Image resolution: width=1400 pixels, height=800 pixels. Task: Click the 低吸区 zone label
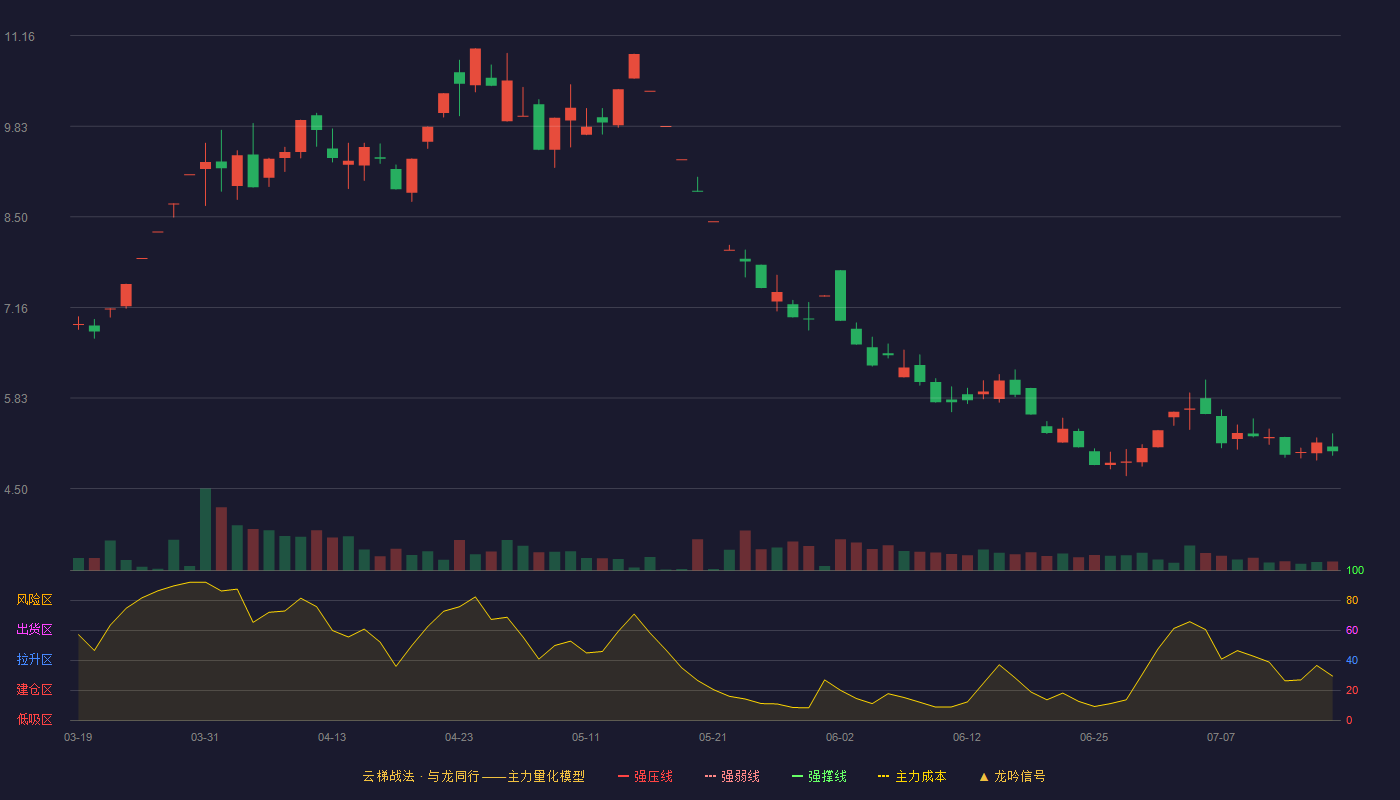click(x=34, y=719)
